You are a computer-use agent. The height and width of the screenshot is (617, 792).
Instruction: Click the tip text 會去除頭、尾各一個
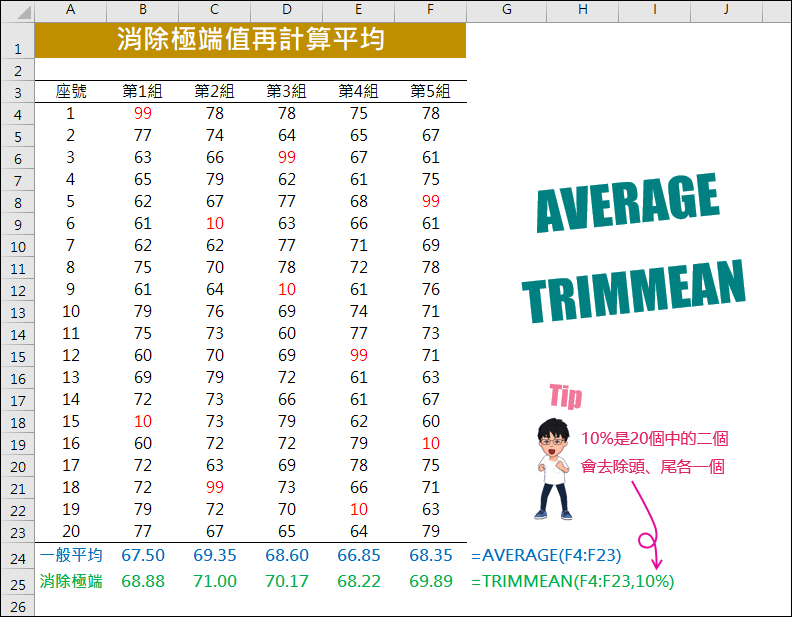pyautogui.click(x=653, y=467)
